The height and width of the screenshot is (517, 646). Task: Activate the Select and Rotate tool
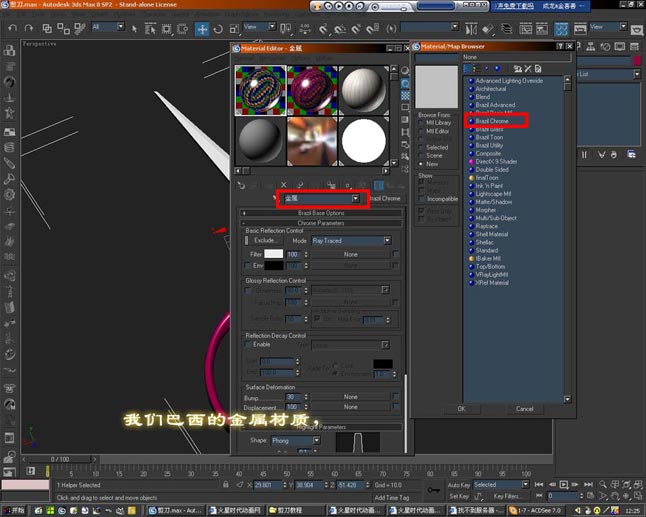click(x=218, y=29)
